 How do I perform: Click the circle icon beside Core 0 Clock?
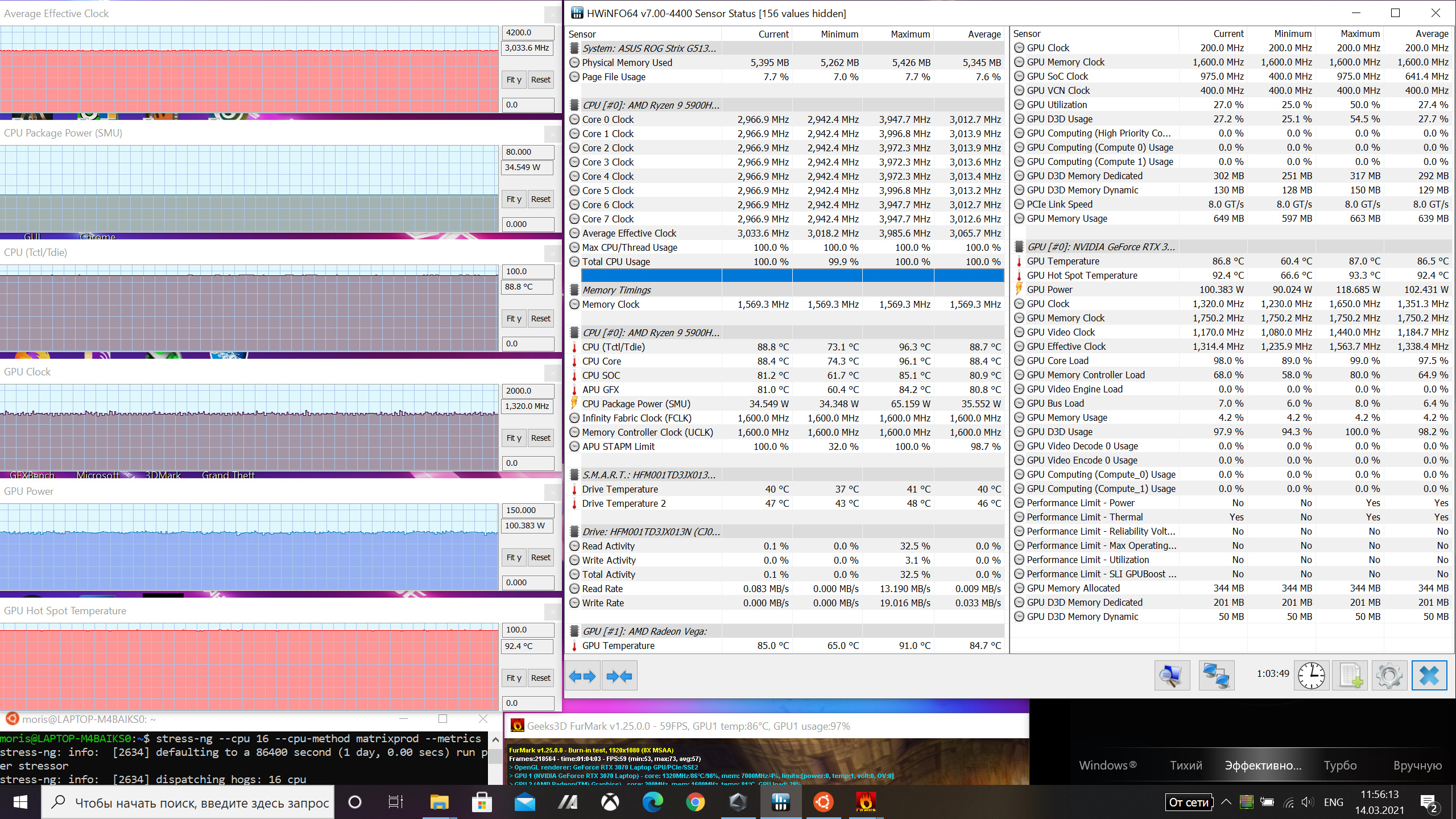point(574,119)
